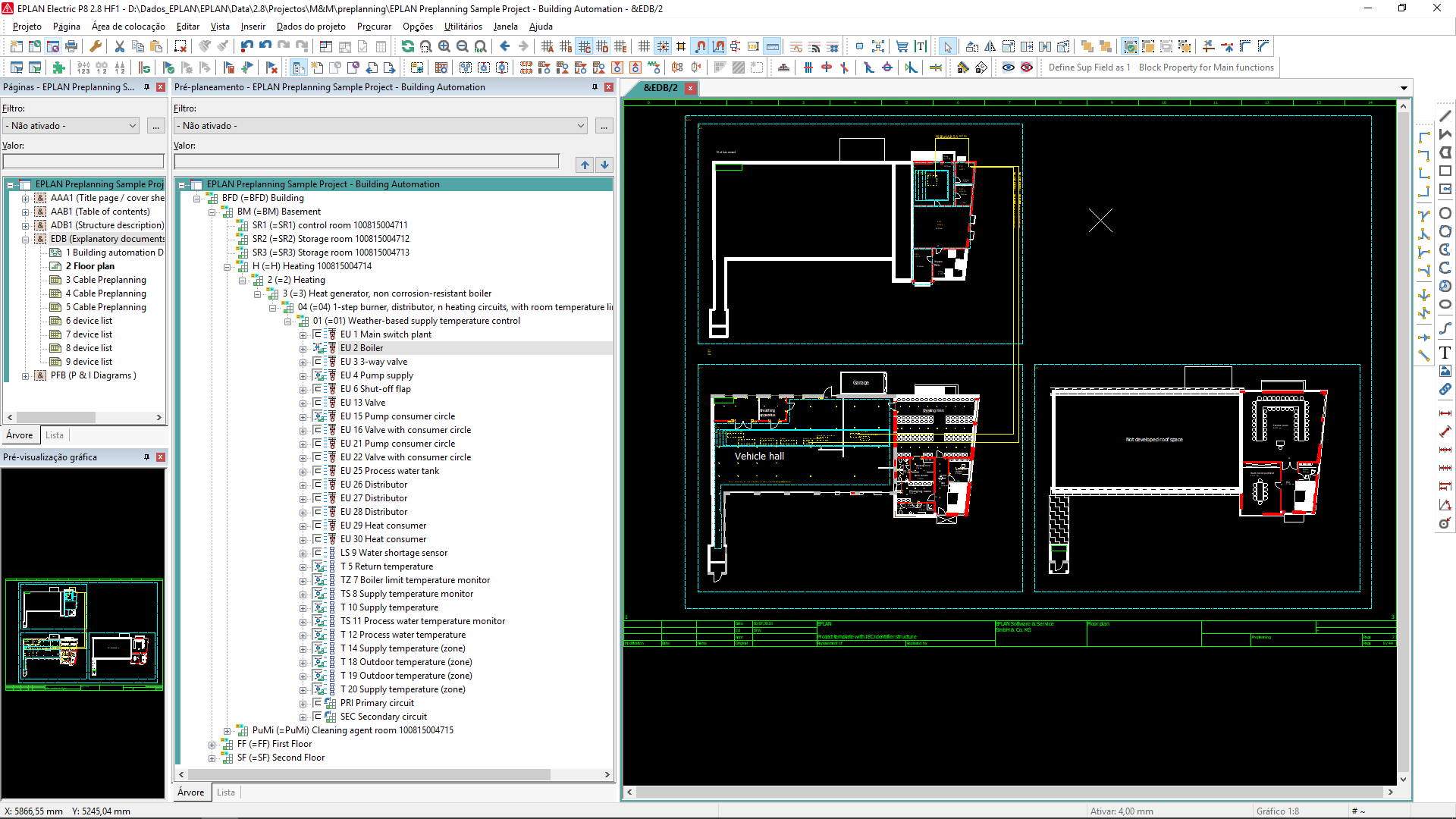Collapse EDB Explanatory documents node
1456x819 pixels.
pyautogui.click(x=26, y=240)
